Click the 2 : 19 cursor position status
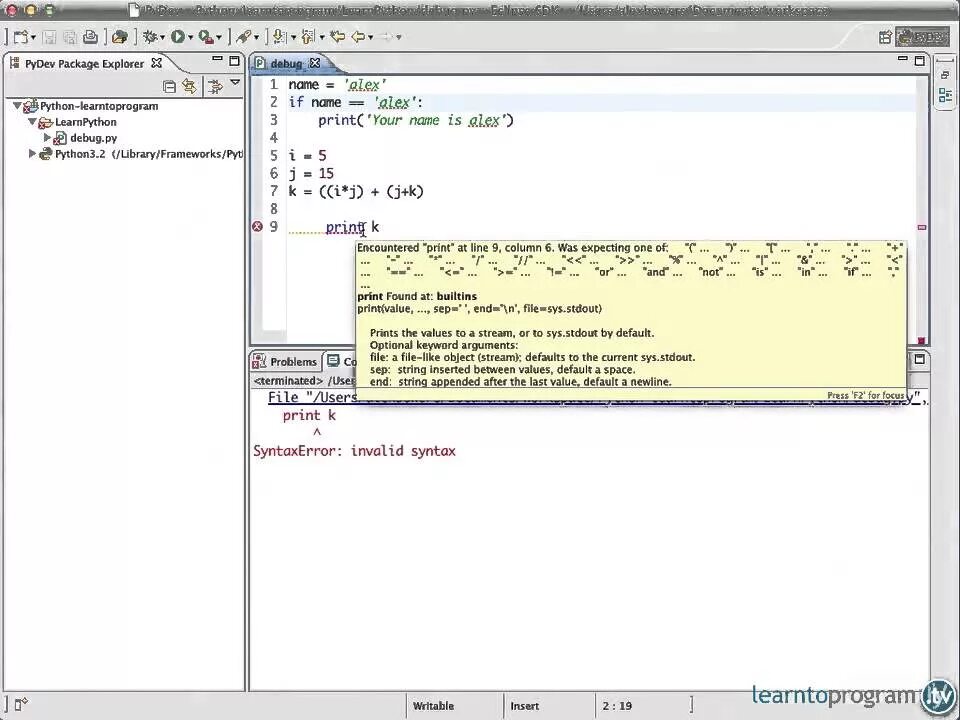This screenshot has width=960, height=720. tap(617, 706)
